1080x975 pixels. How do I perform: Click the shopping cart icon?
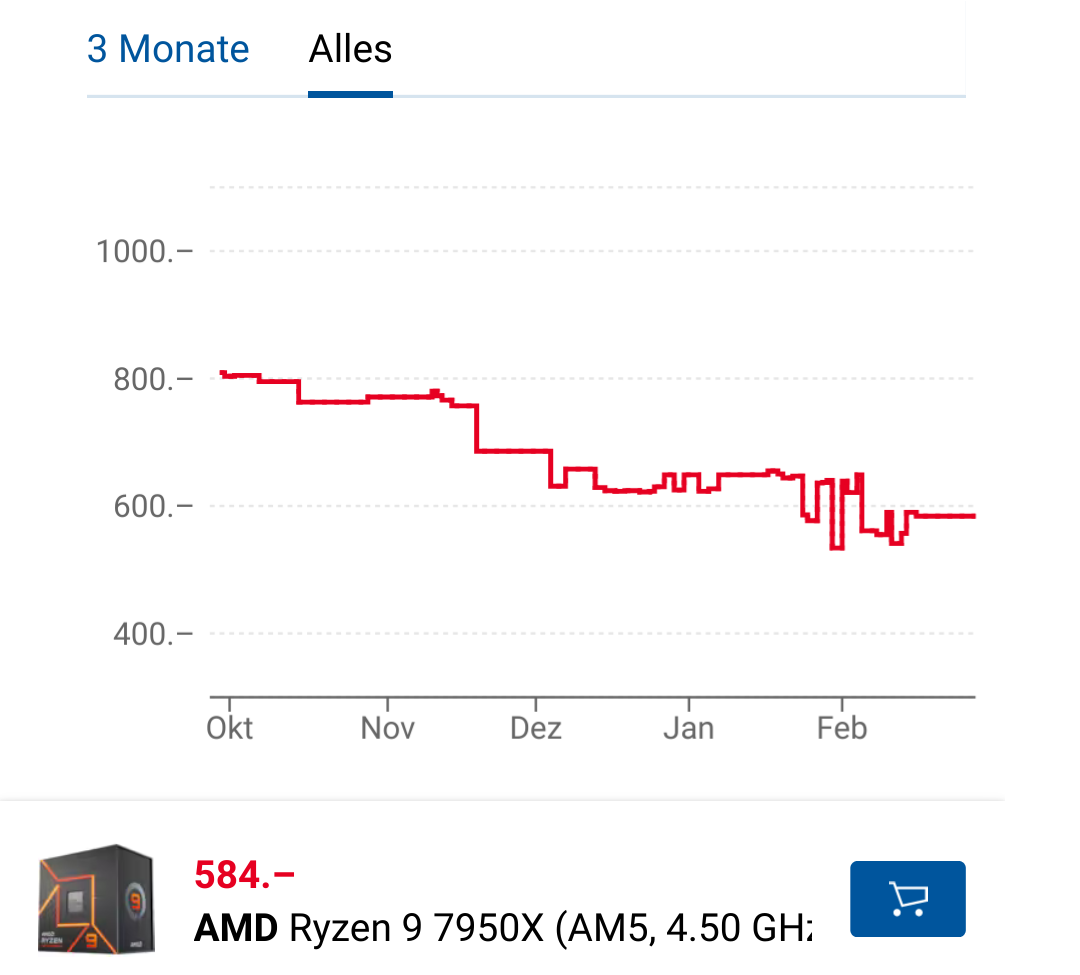(907, 898)
